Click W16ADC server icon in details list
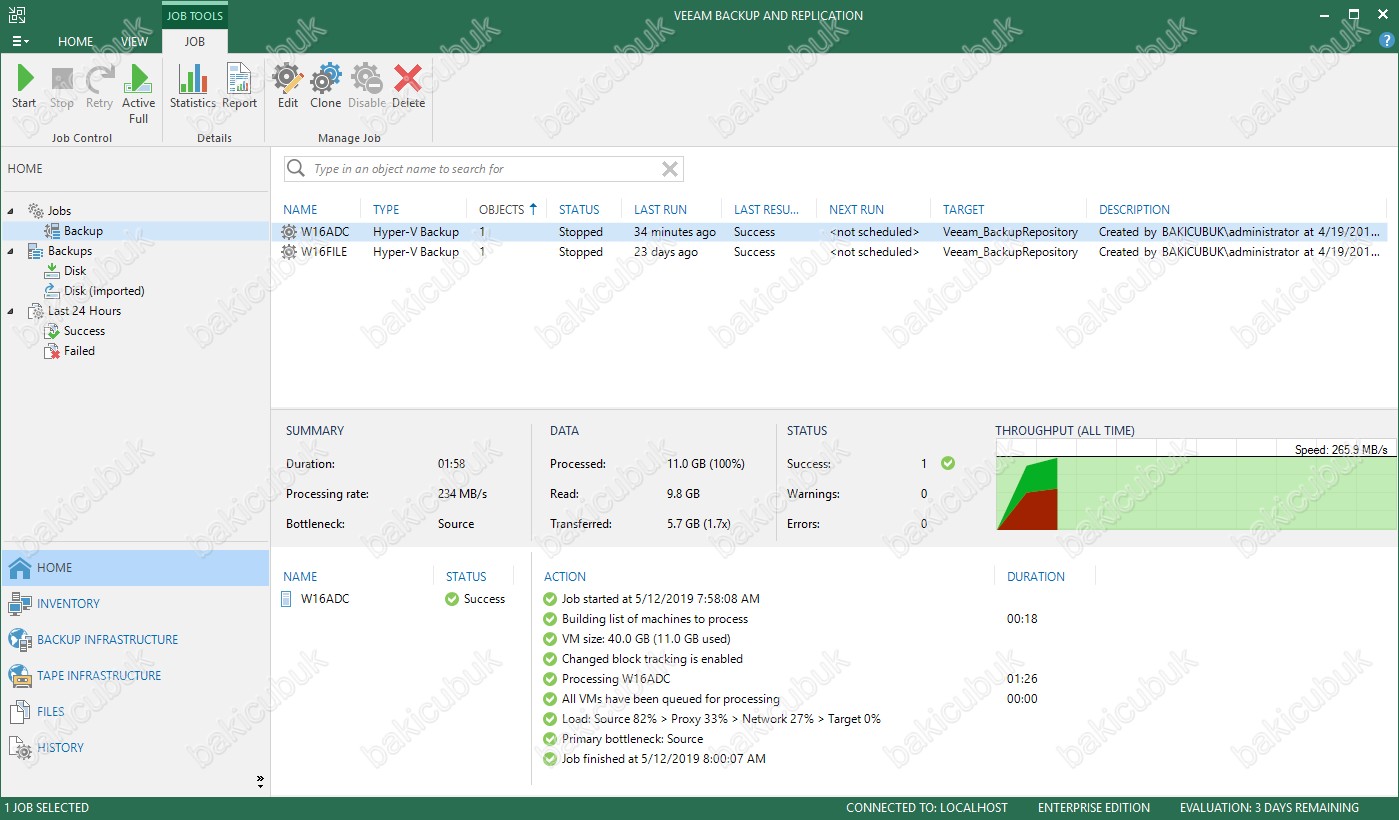1399x820 pixels. [287, 599]
